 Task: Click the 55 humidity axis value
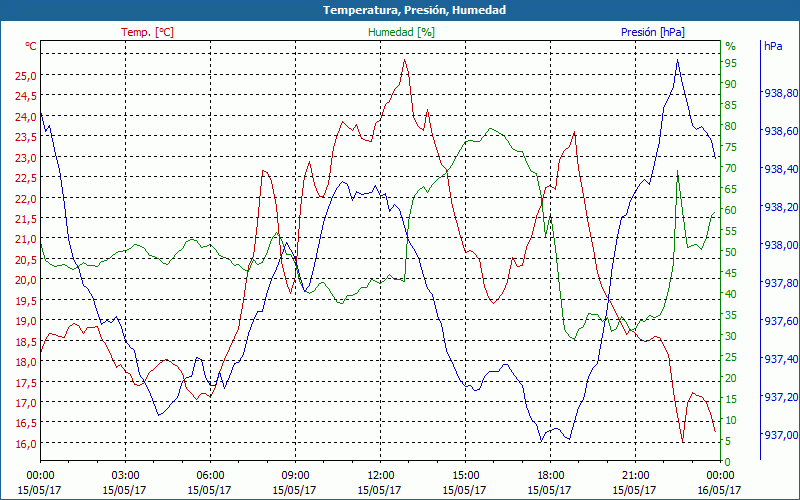tap(731, 231)
